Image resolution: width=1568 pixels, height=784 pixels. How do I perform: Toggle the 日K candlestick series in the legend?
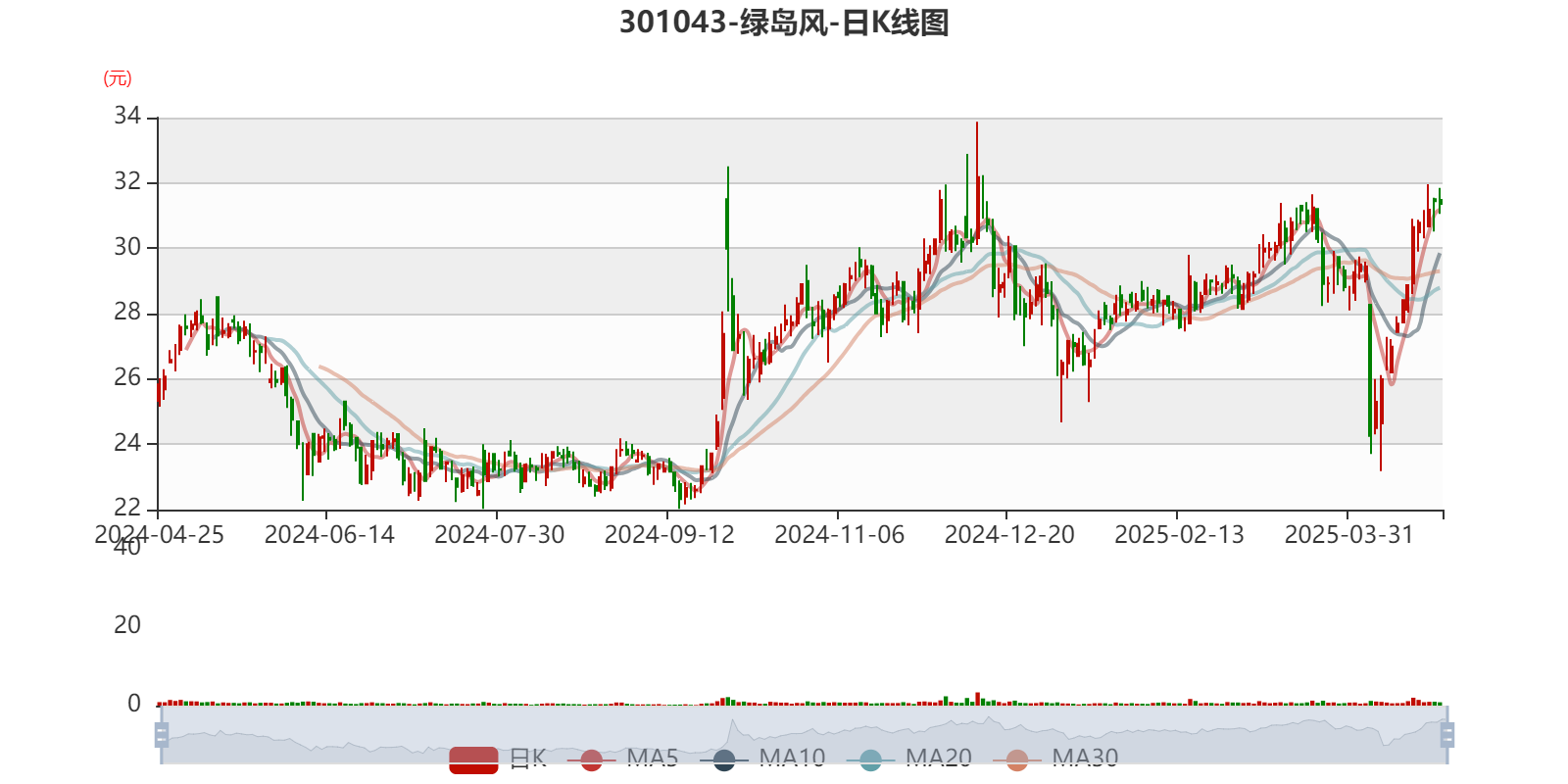498,759
